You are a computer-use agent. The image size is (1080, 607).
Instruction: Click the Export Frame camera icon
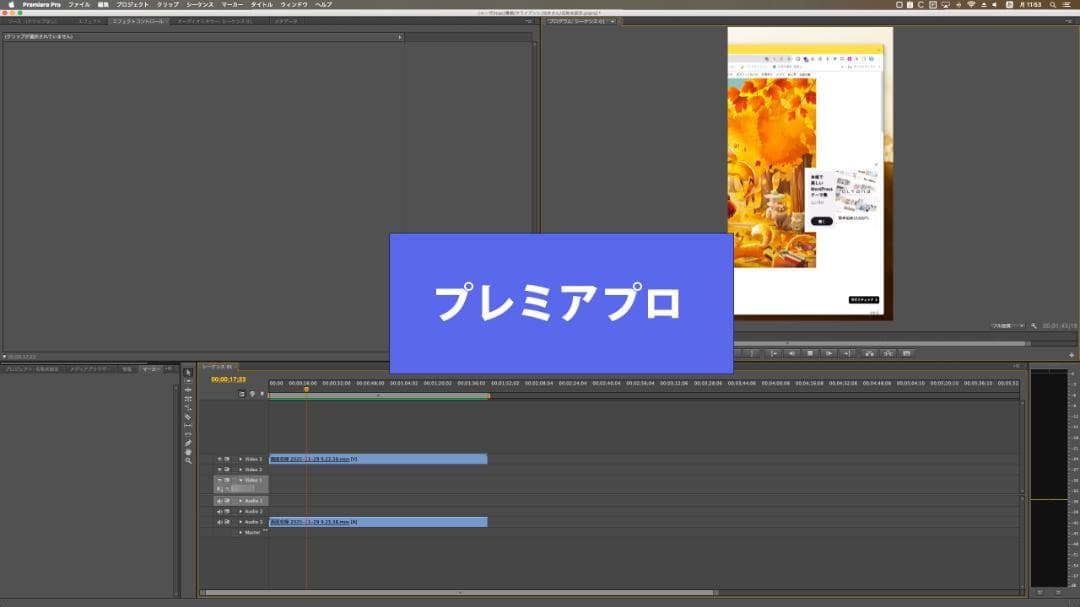(x=907, y=352)
